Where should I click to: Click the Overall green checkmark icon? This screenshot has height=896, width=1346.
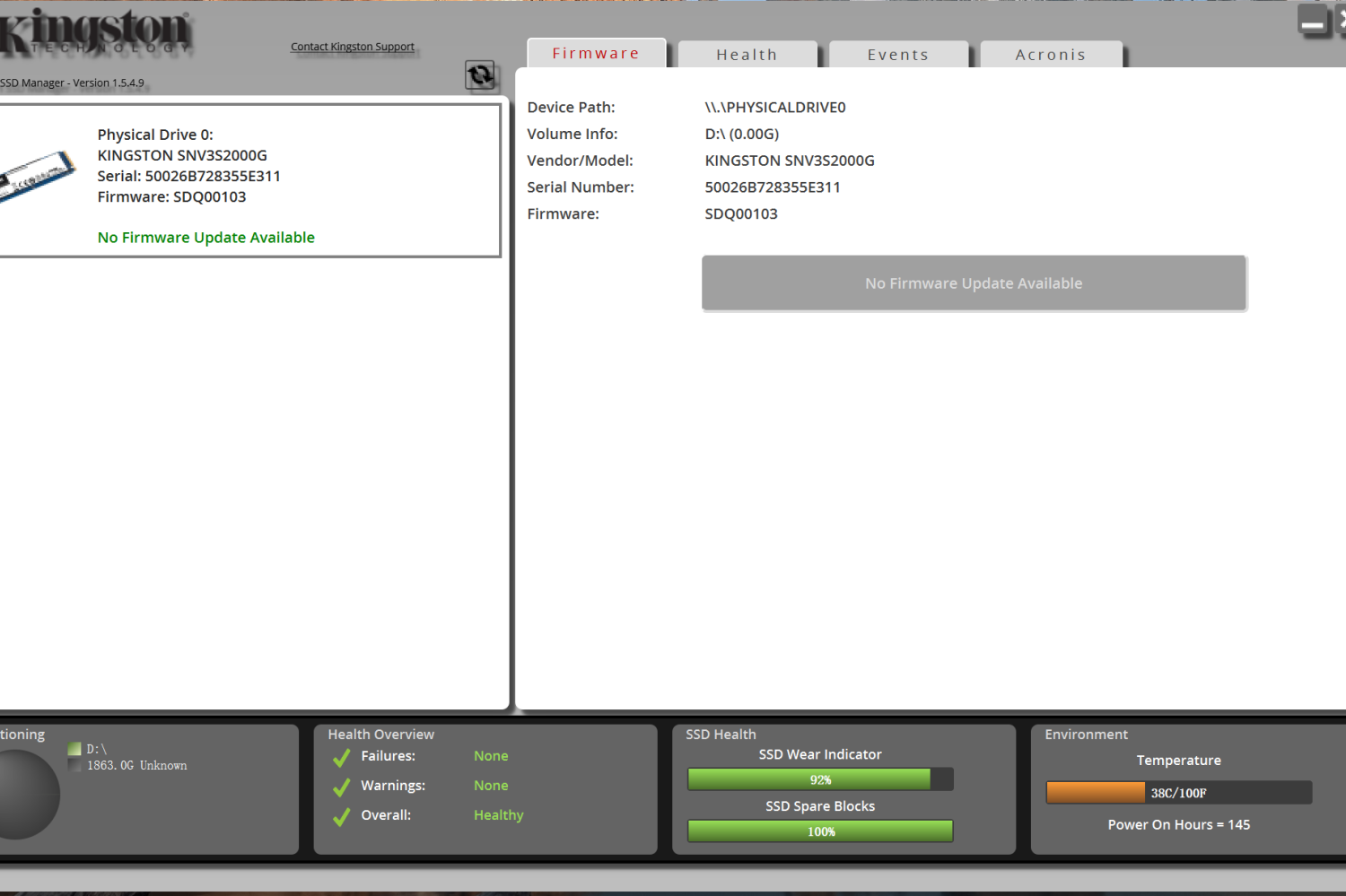tap(341, 817)
